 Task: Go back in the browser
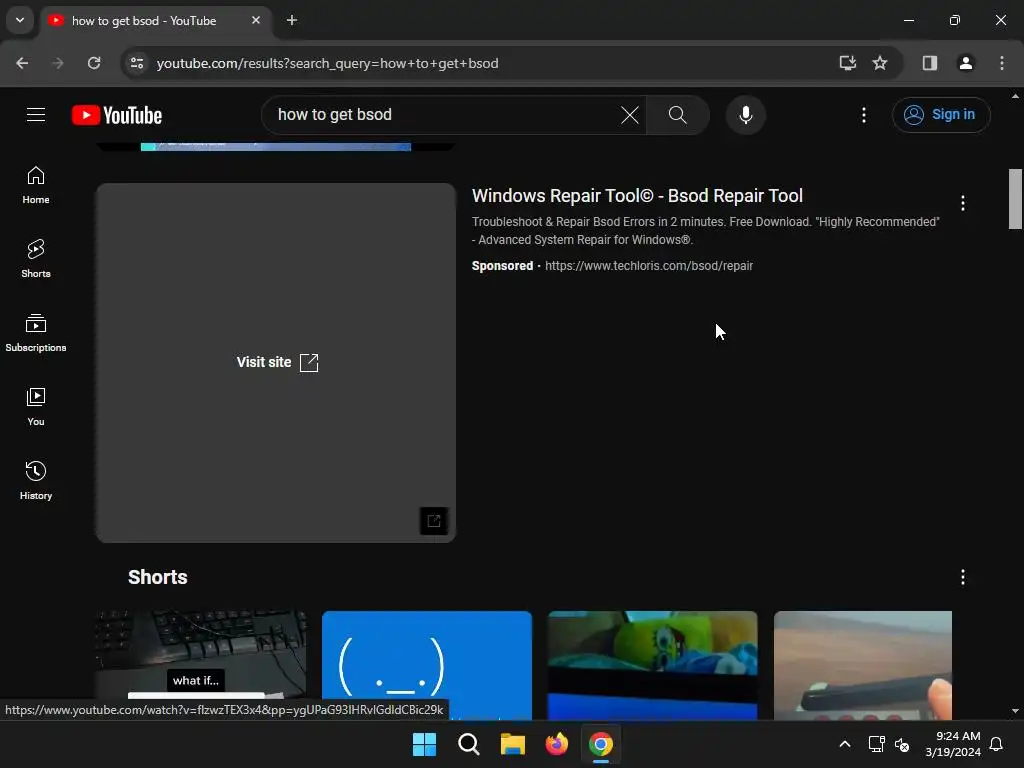coord(22,63)
